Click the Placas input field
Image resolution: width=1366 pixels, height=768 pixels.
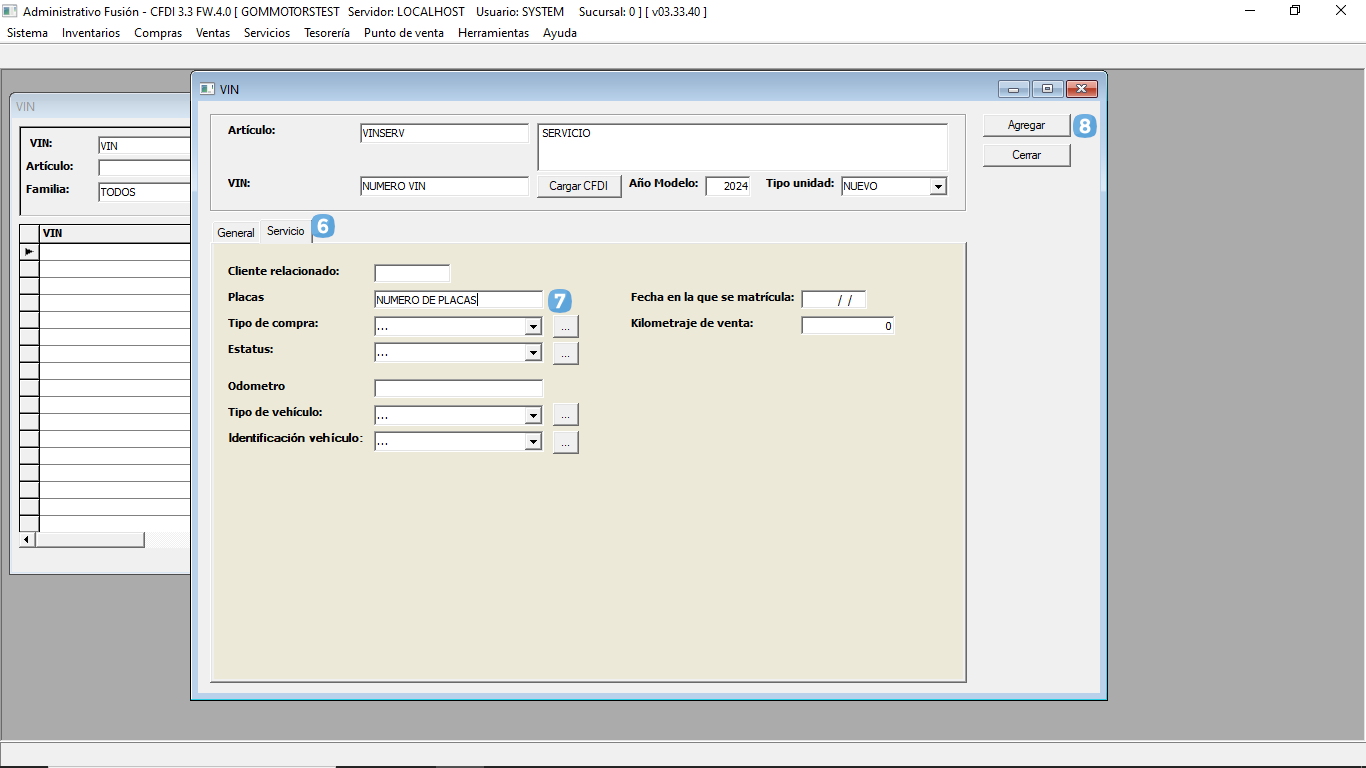(x=458, y=299)
